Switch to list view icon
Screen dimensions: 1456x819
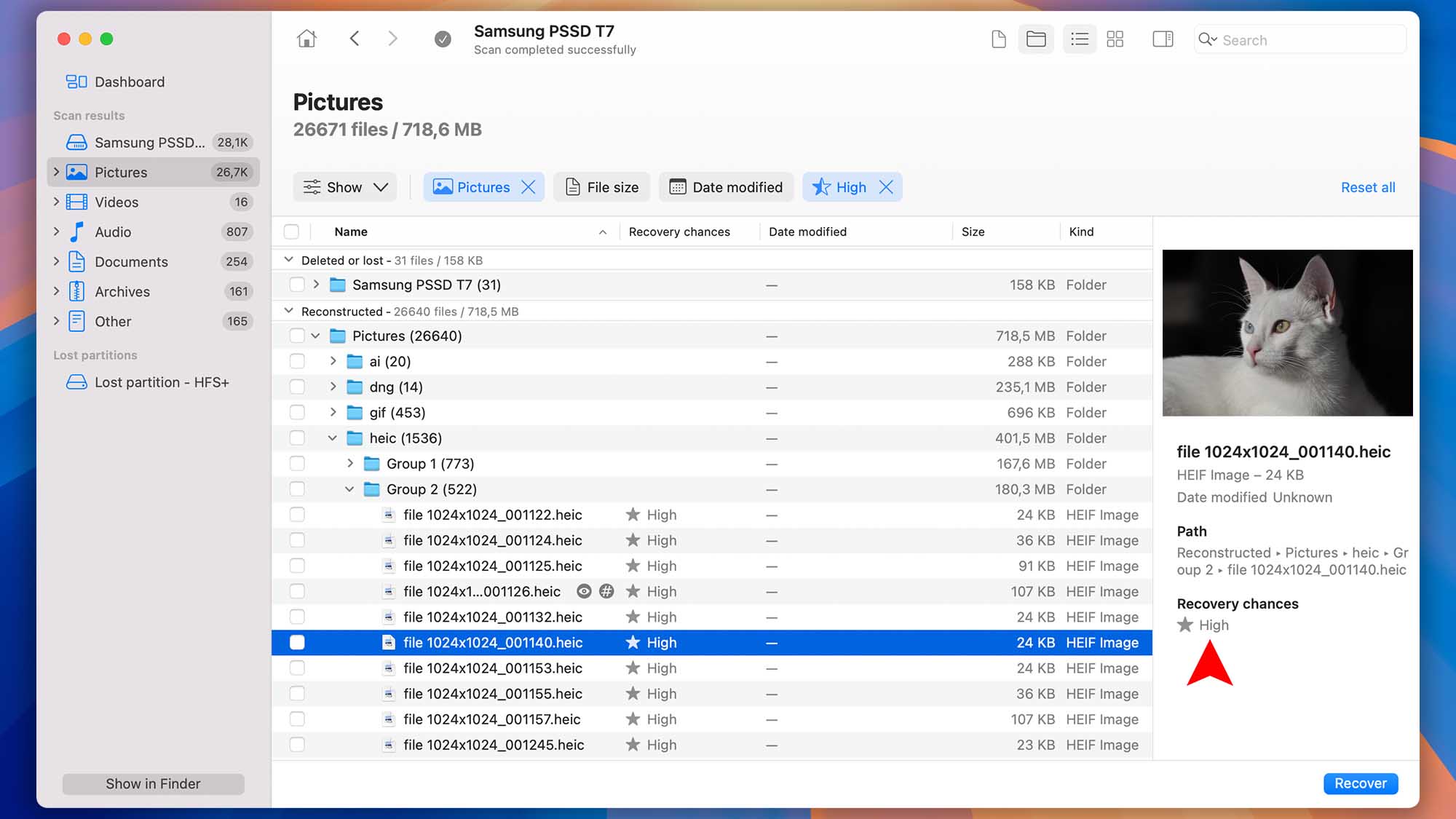(x=1079, y=39)
